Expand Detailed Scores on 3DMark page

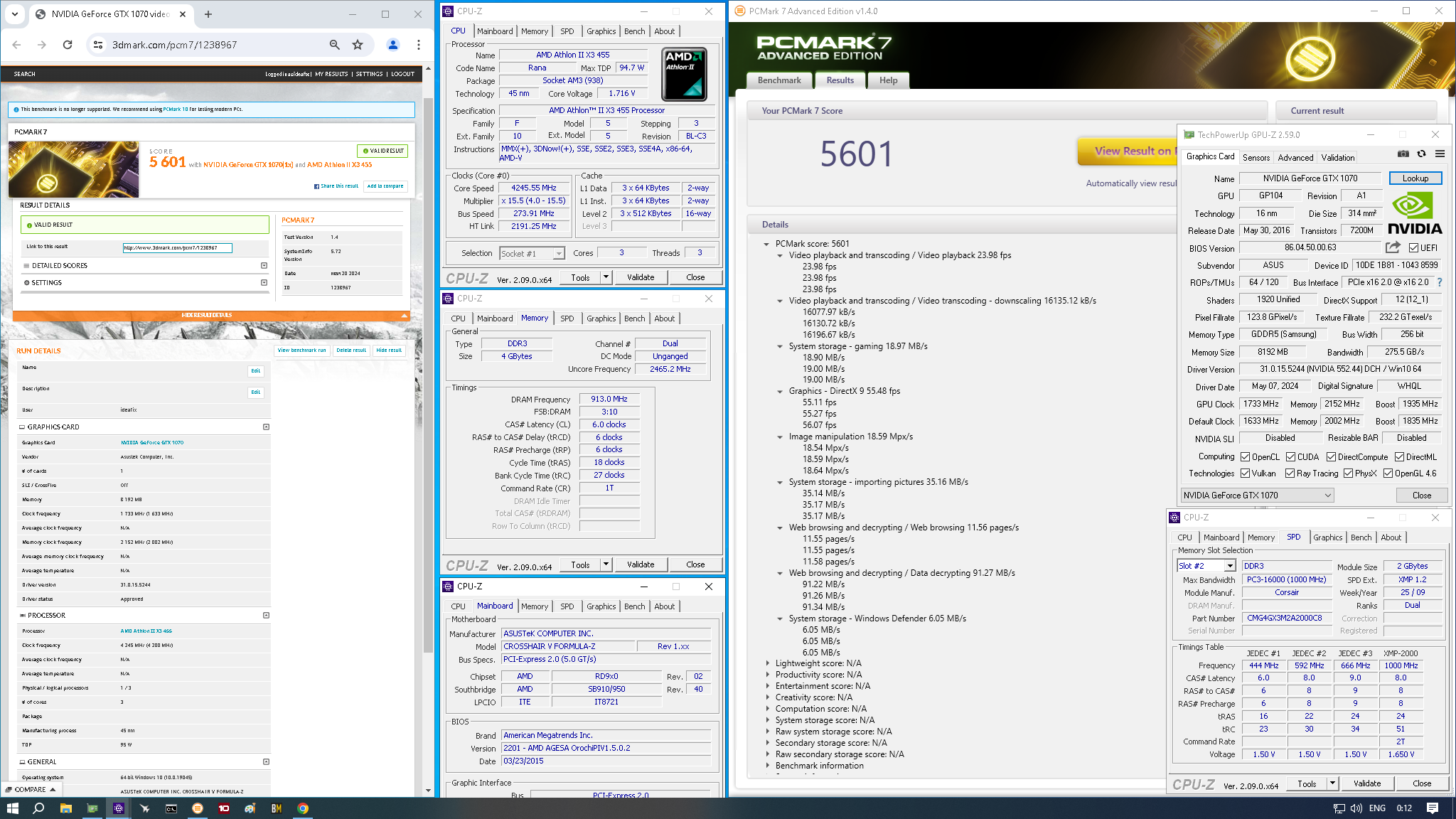[264, 266]
